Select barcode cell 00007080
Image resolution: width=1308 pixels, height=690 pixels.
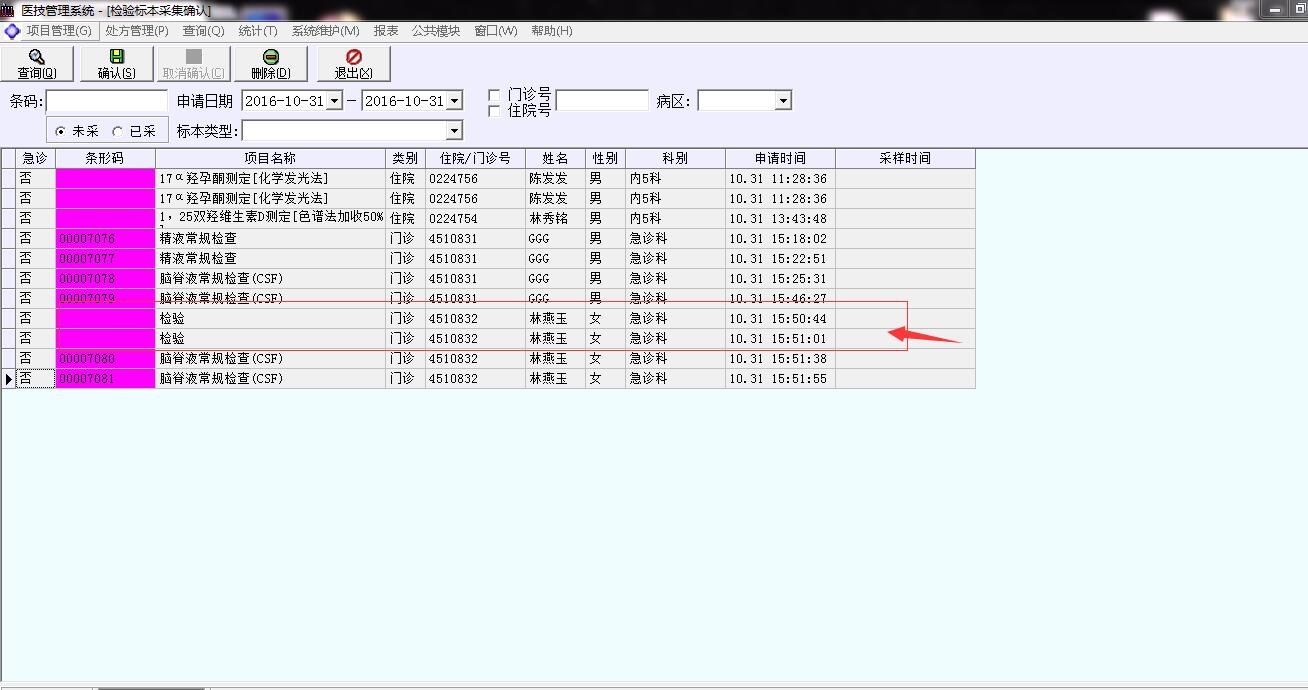pyautogui.click(x=105, y=359)
